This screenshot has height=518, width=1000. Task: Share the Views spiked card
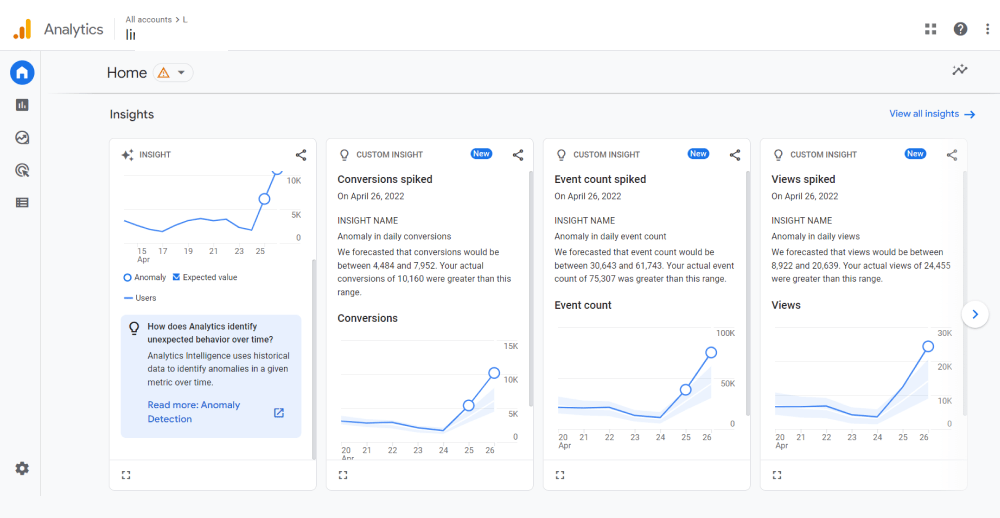pos(952,154)
